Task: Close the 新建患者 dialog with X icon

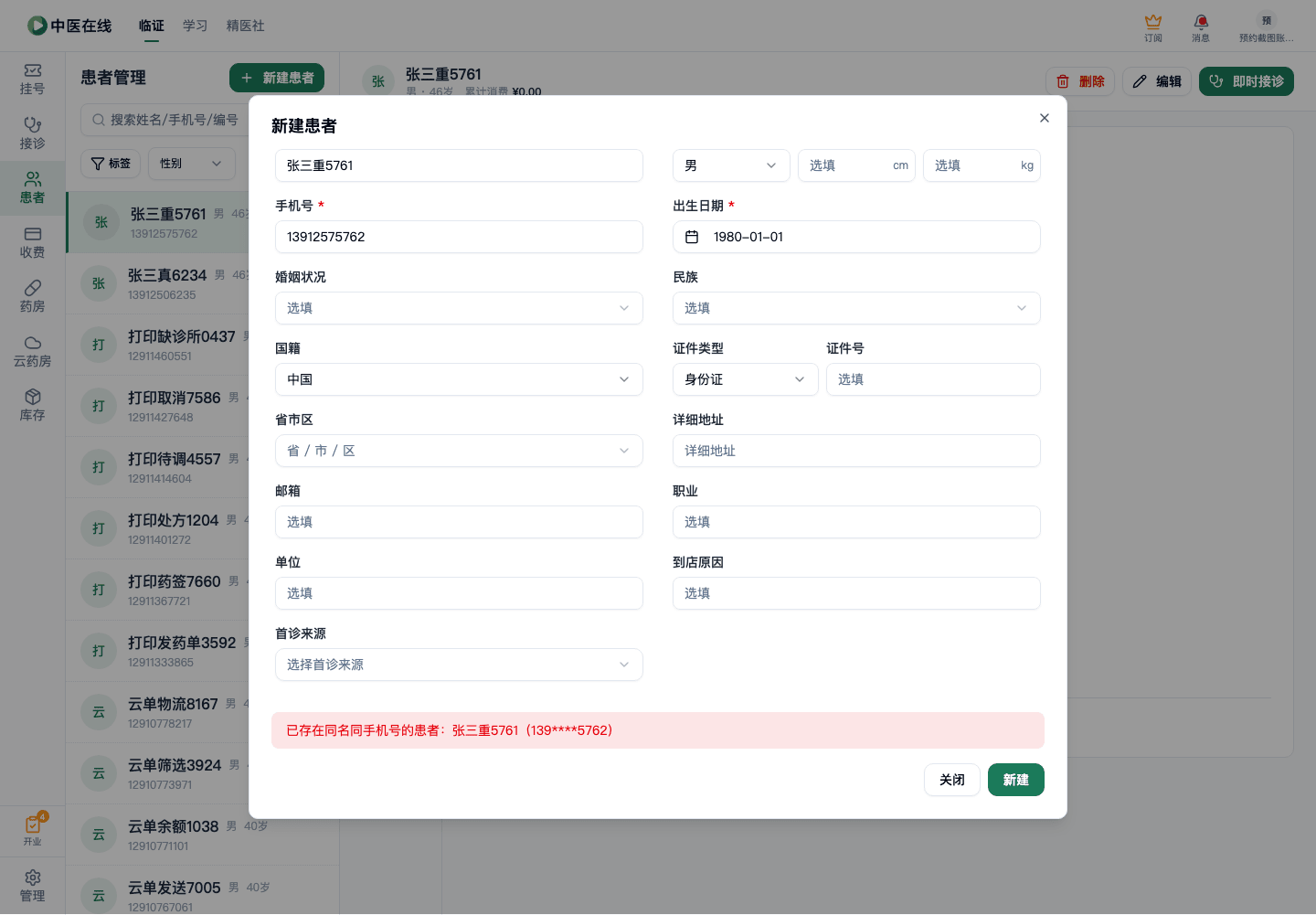Action: [x=1045, y=118]
